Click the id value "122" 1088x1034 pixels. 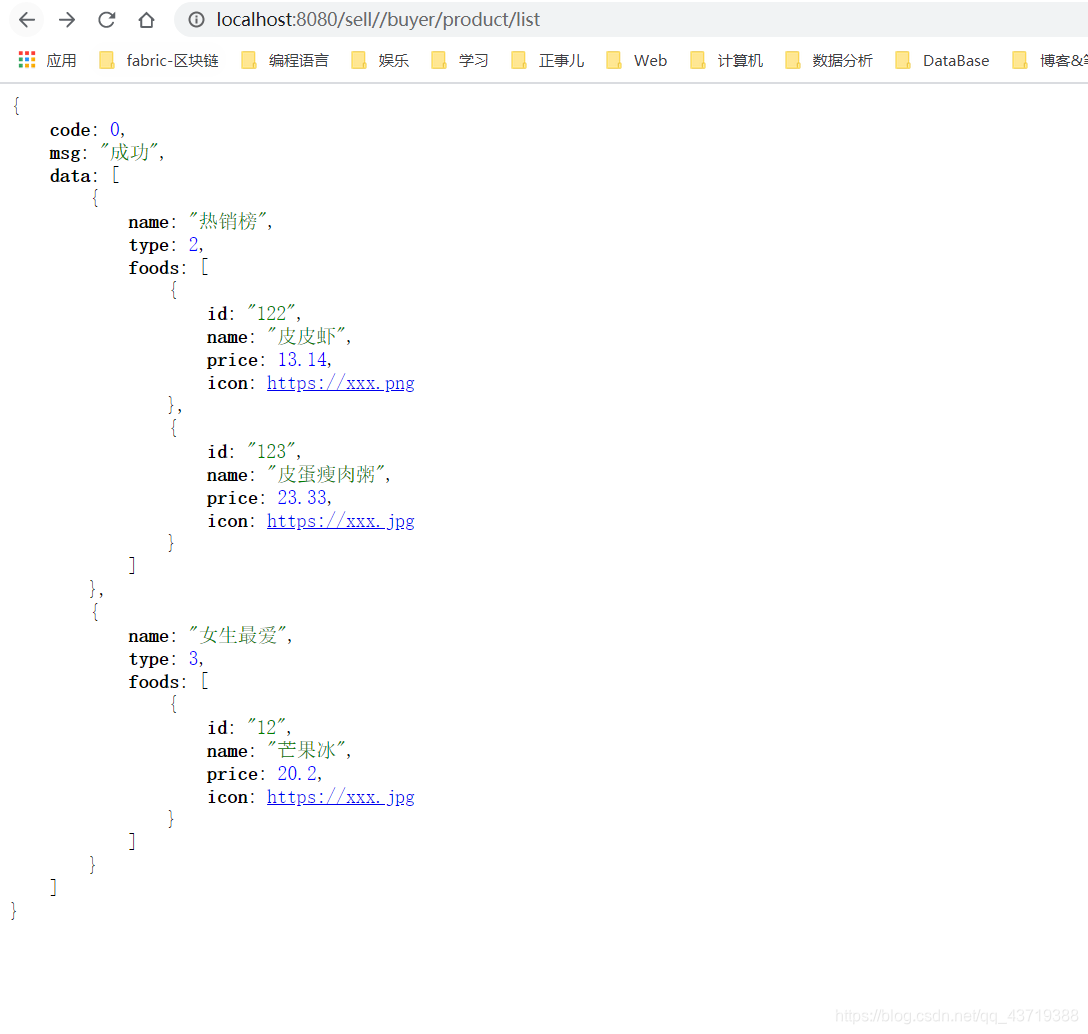click(x=271, y=314)
